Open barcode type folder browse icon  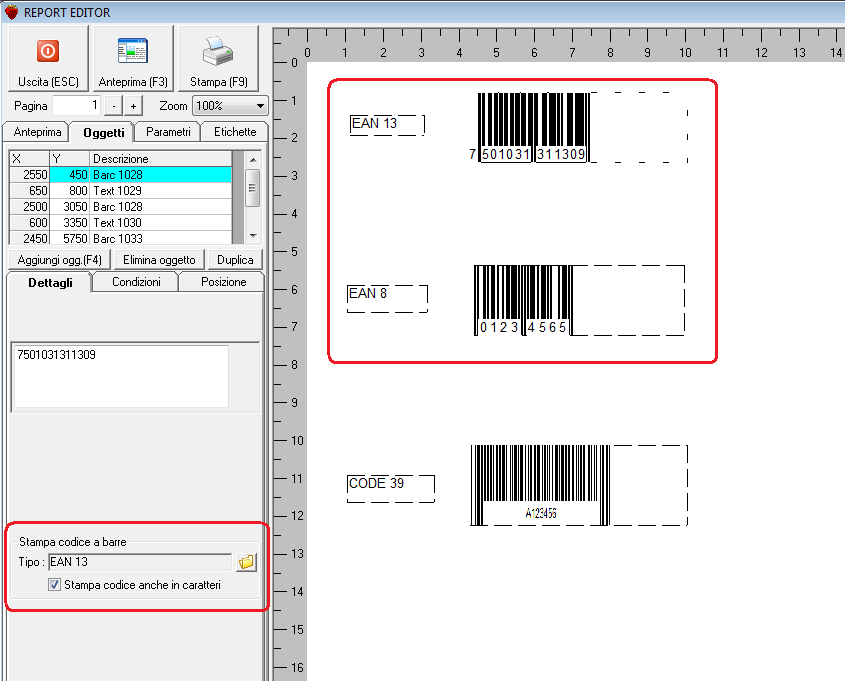(246, 562)
